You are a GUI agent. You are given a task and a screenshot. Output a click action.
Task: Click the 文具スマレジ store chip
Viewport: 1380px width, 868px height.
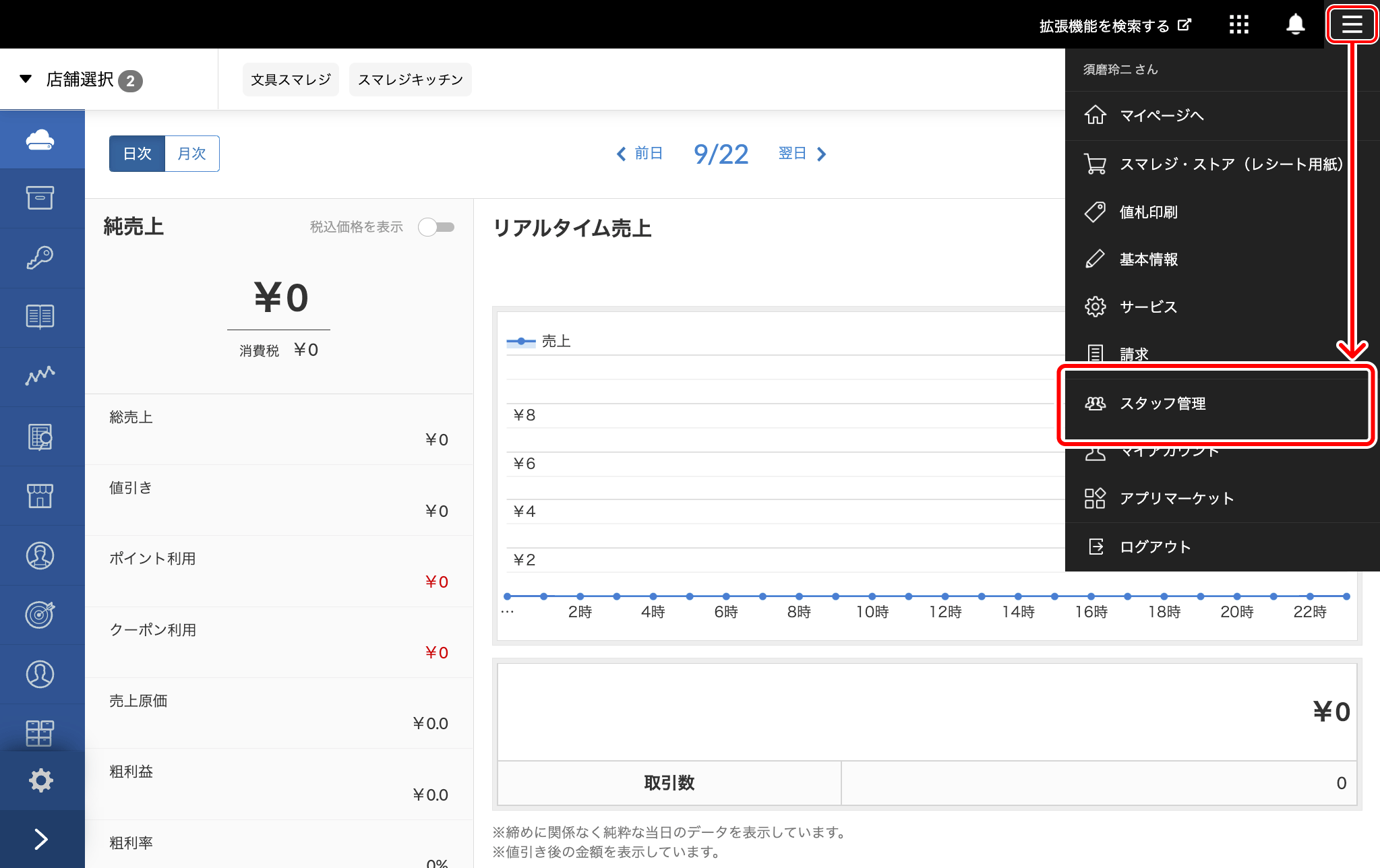[291, 80]
